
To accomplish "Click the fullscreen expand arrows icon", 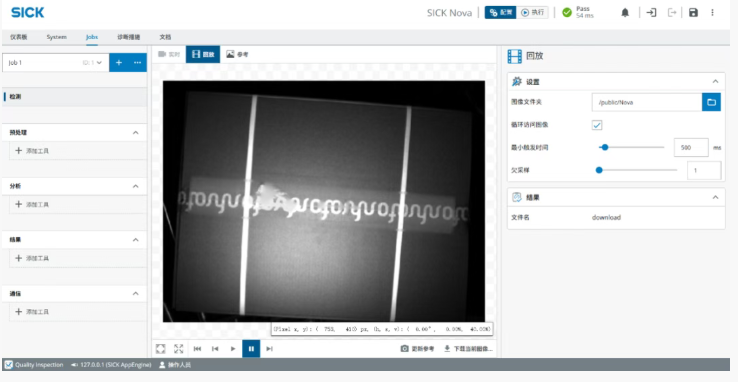I will (x=178, y=349).
